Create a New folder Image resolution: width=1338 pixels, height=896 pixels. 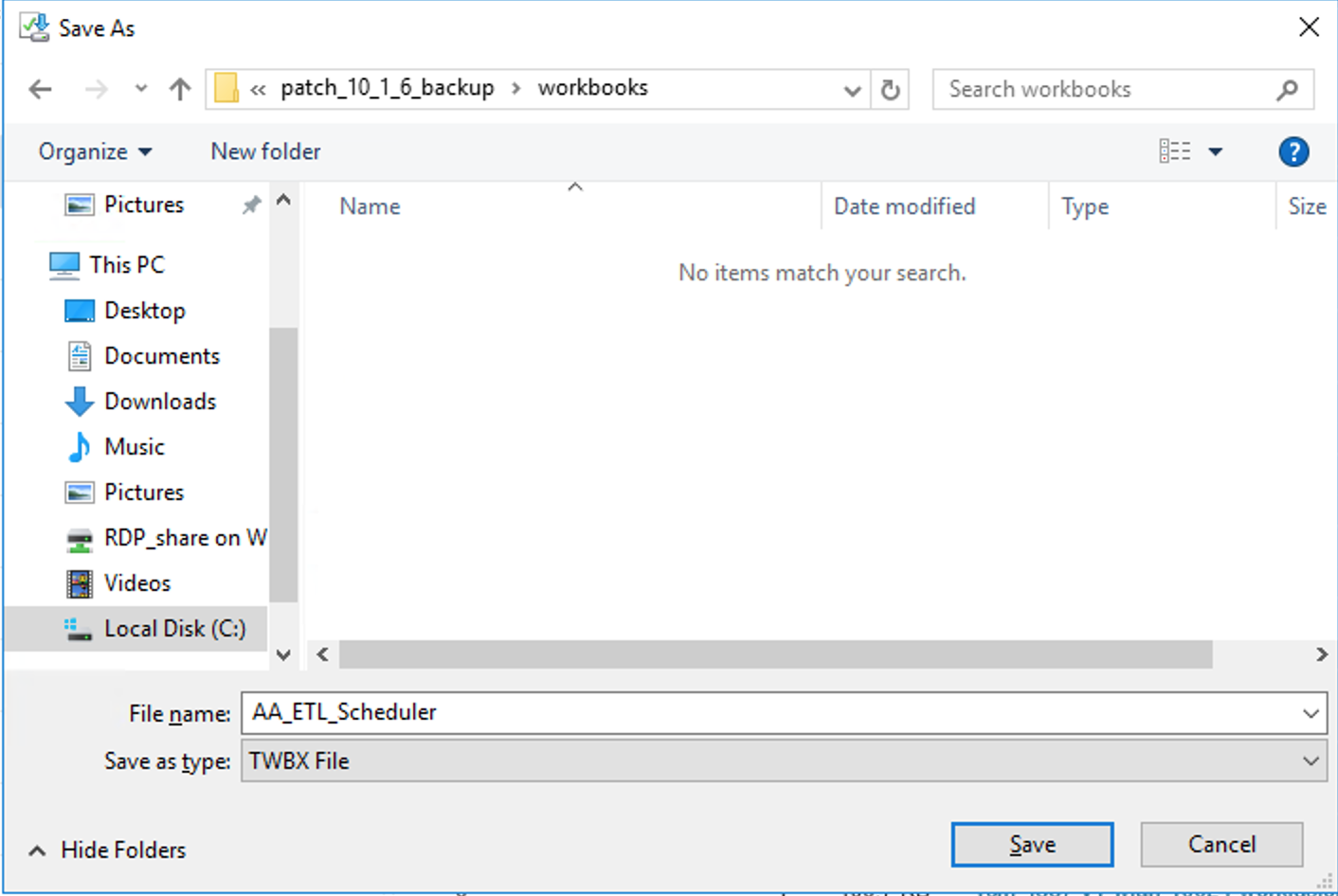[265, 152]
